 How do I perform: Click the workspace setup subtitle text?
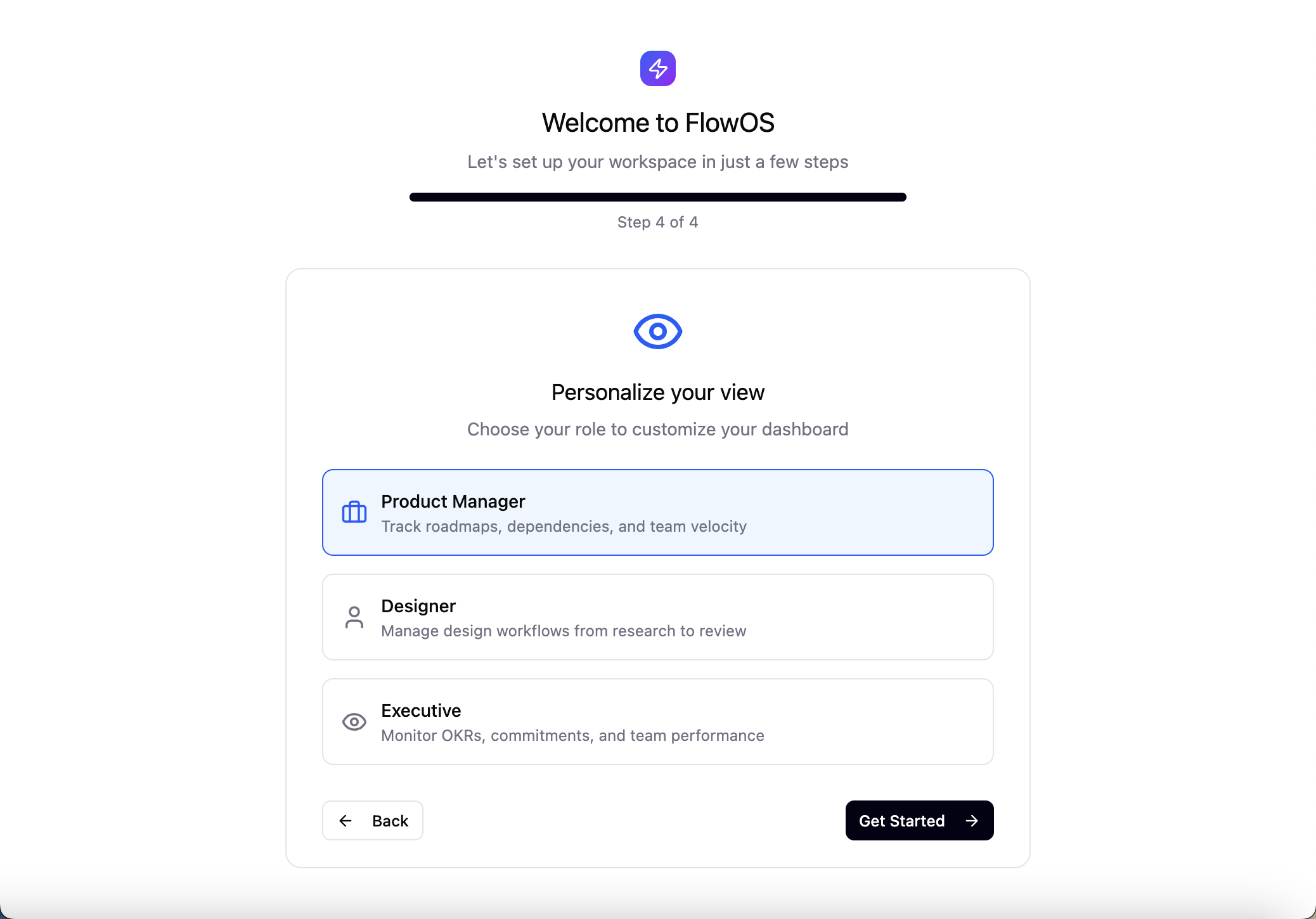click(x=657, y=162)
